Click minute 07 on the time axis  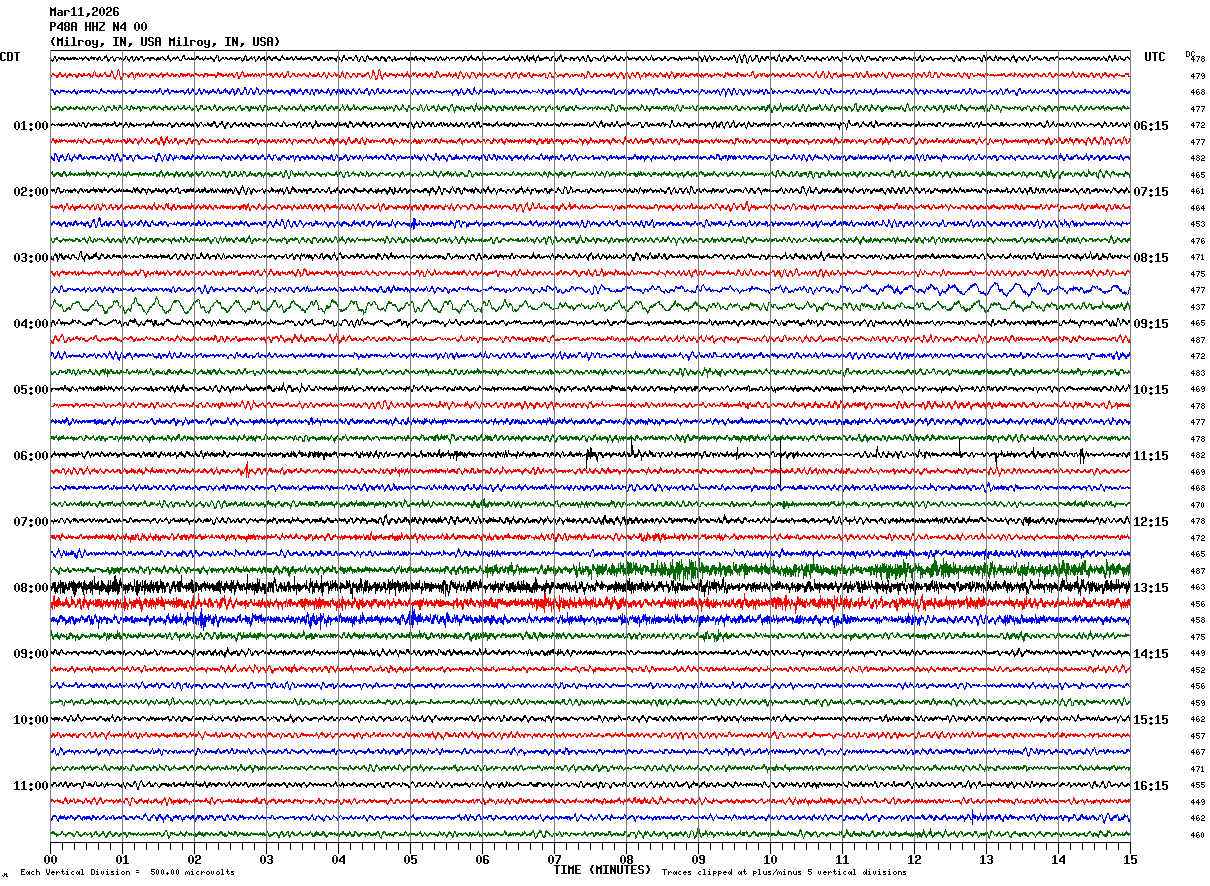coord(554,859)
